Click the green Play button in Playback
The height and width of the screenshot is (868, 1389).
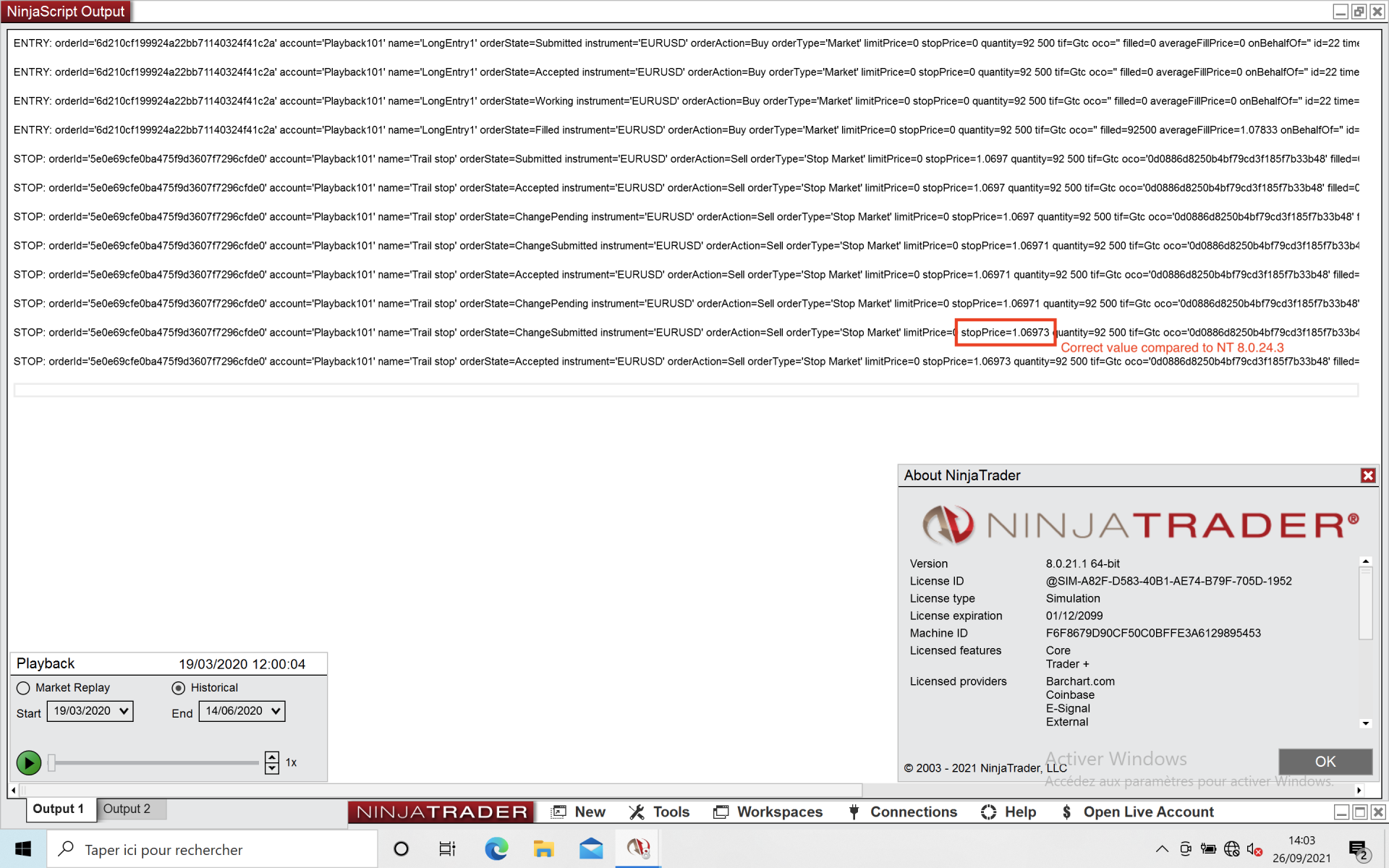point(28,762)
